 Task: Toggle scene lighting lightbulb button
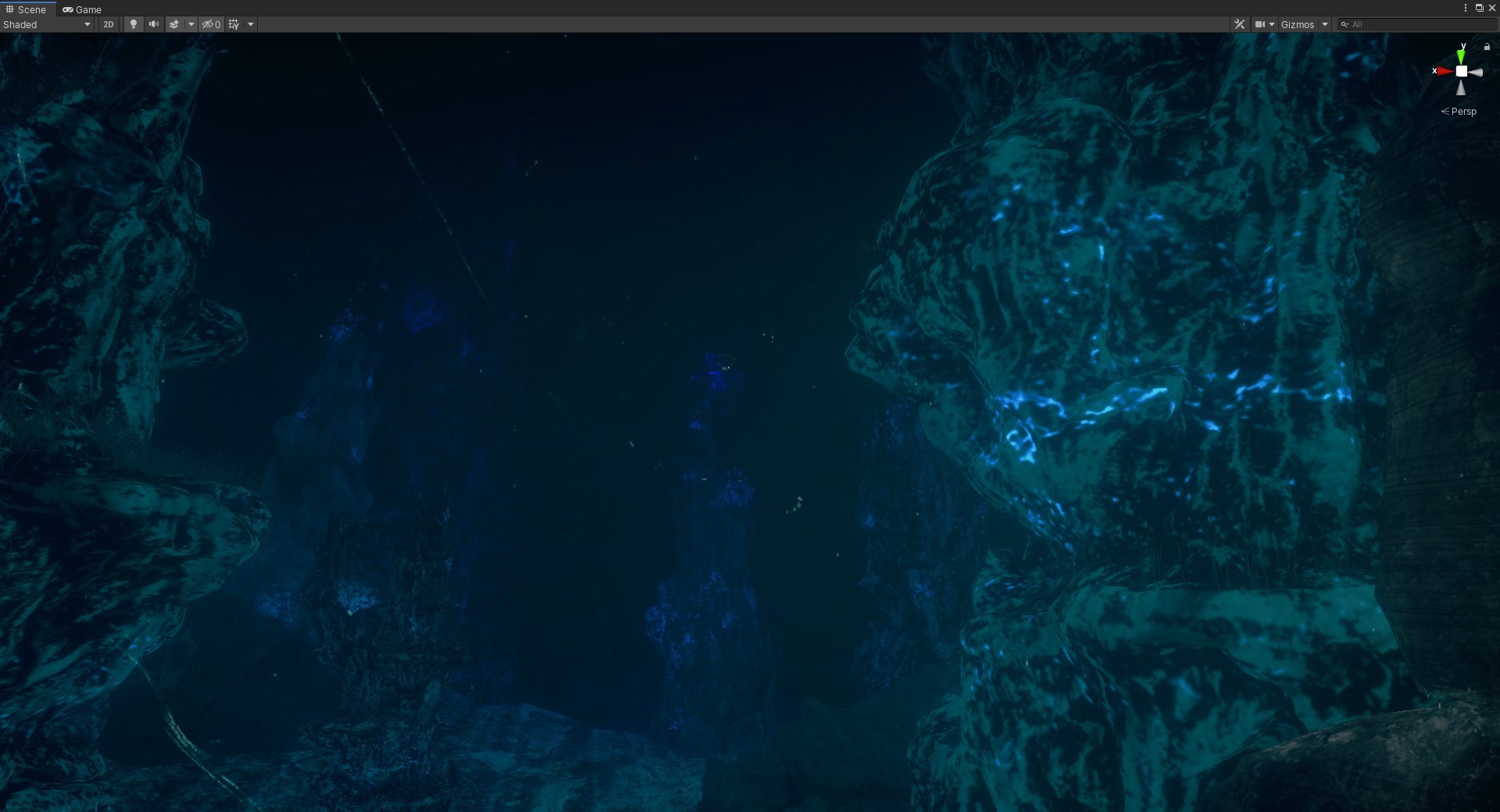click(x=134, y=24)
